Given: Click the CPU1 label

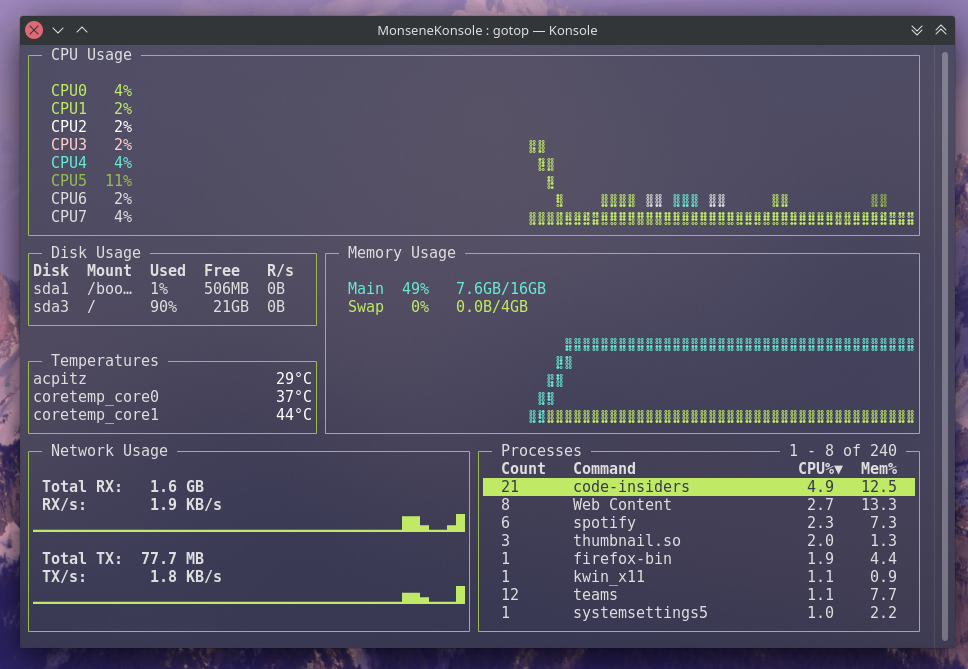Looking at the screenshot, I should point(69,108).
